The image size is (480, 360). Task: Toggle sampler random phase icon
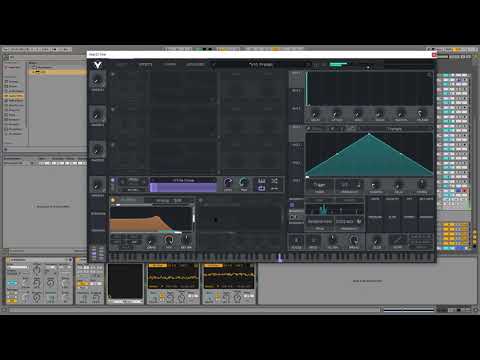coord(274,181)
